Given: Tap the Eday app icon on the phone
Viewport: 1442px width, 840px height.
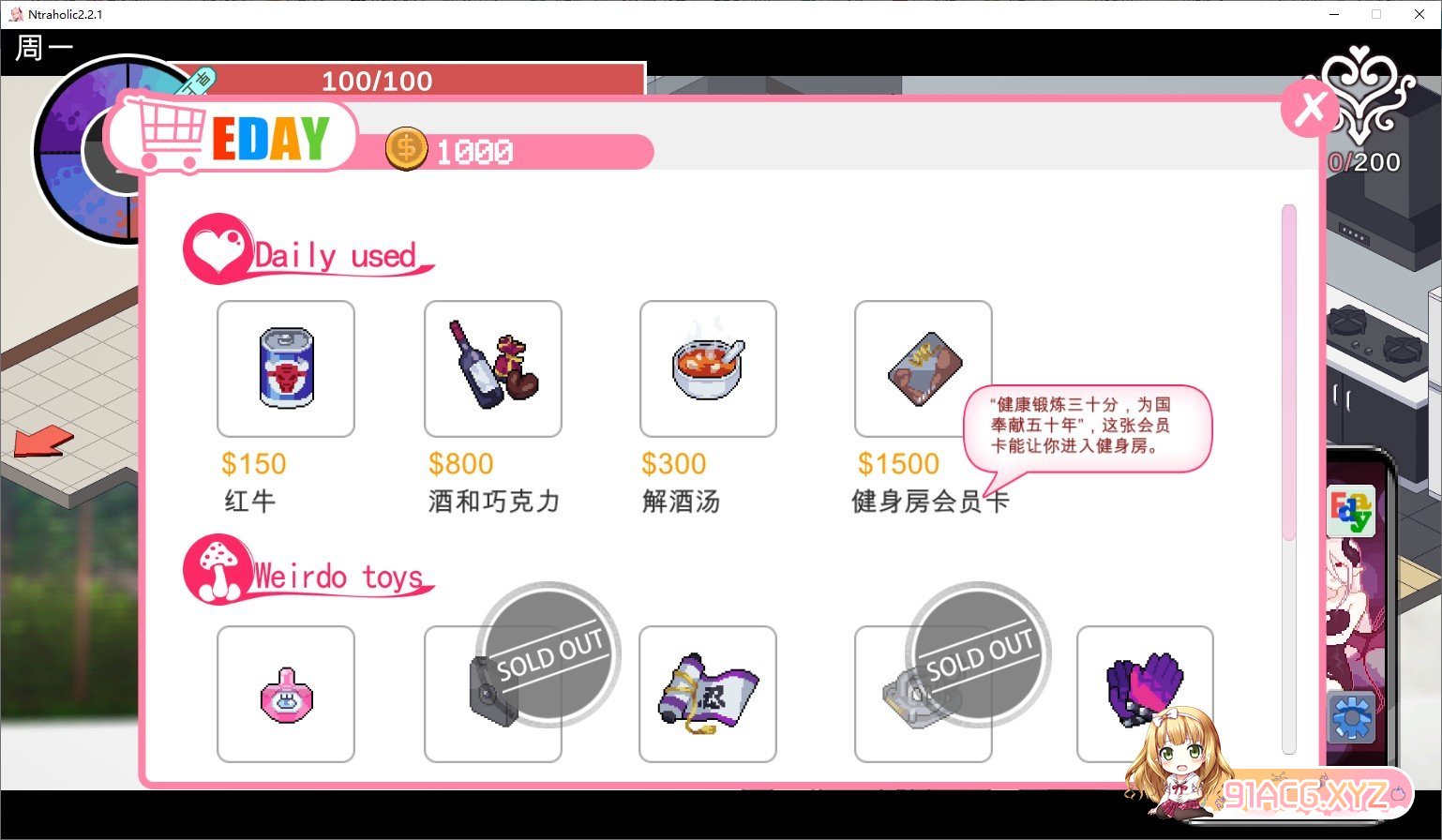Looking at the screenshot, I should 1351,511.
